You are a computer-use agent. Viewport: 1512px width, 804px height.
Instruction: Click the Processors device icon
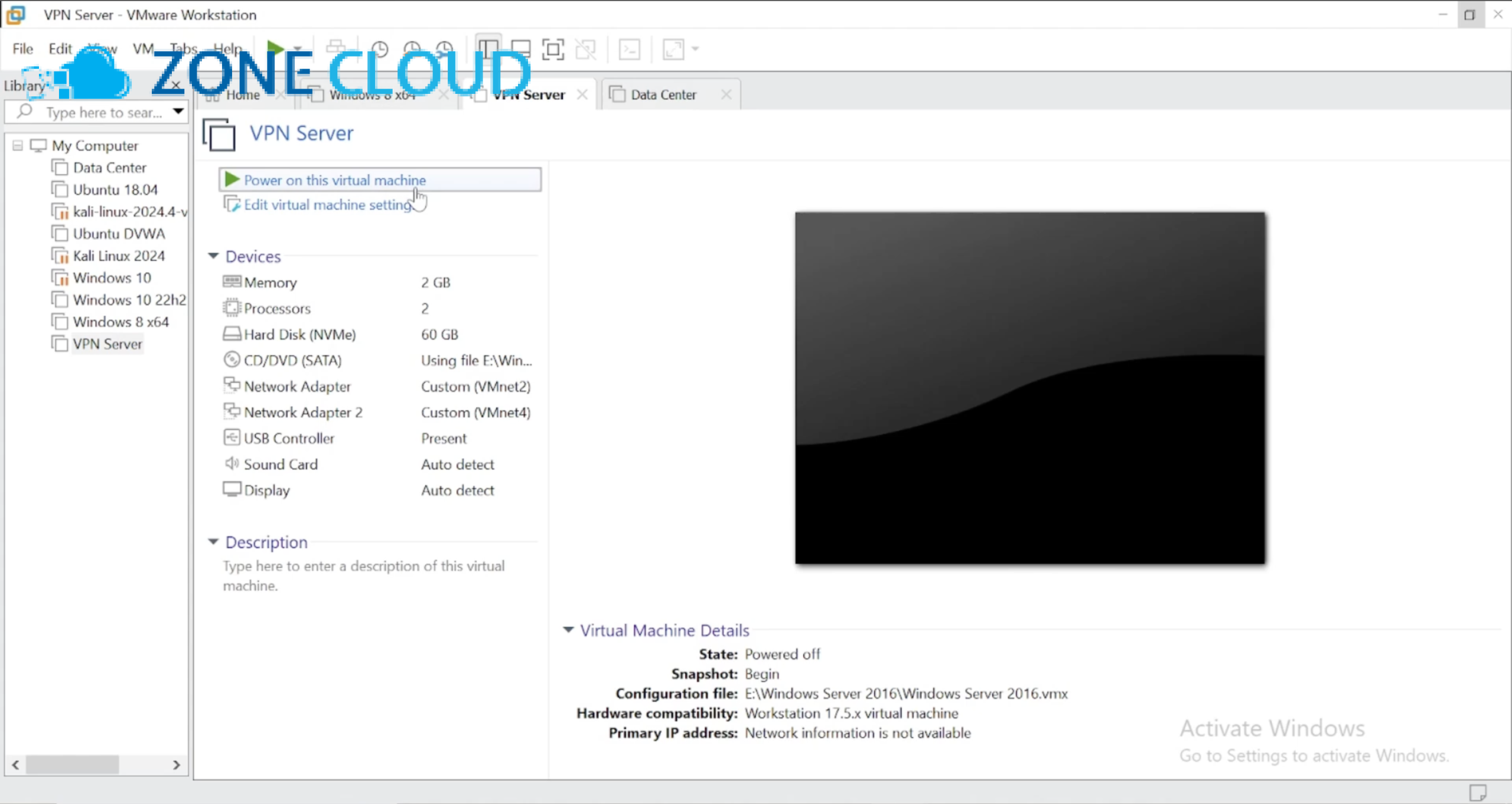tap(232, 308)
